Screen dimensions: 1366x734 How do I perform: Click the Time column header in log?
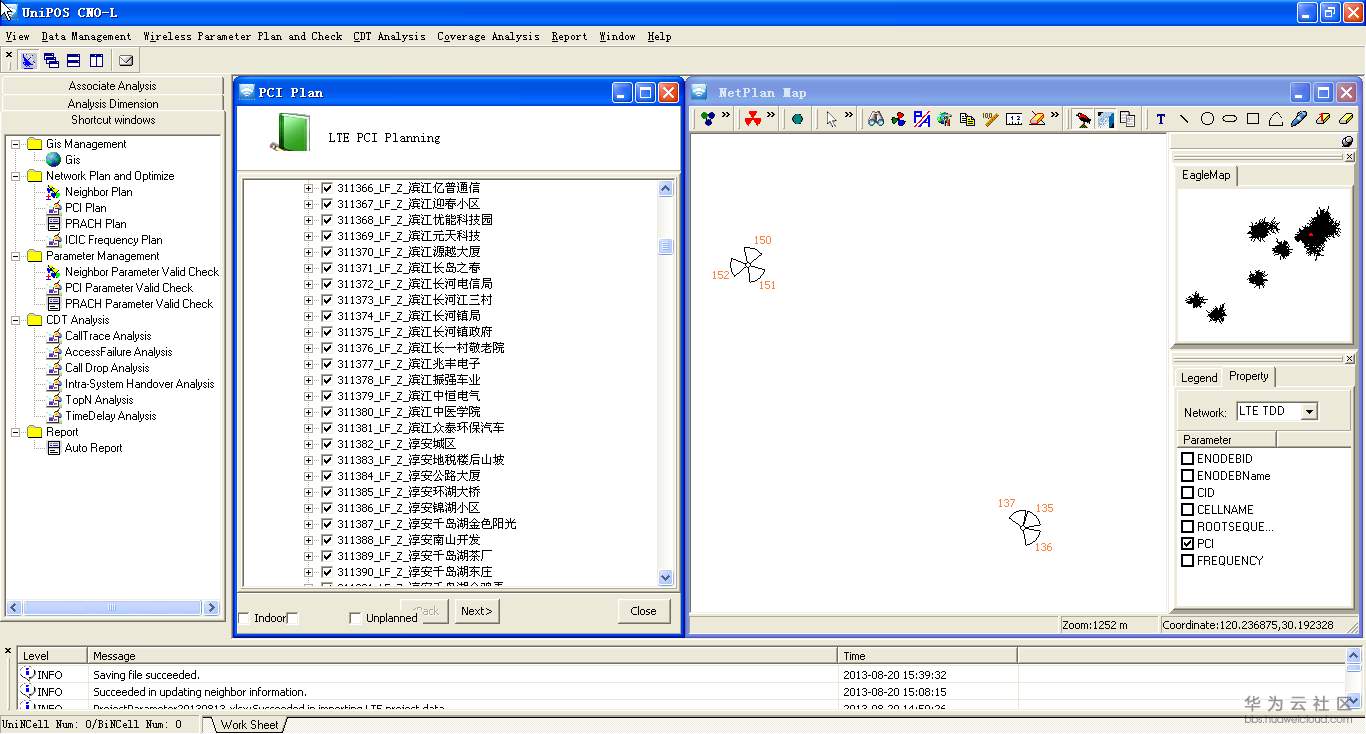pos(927,656)
